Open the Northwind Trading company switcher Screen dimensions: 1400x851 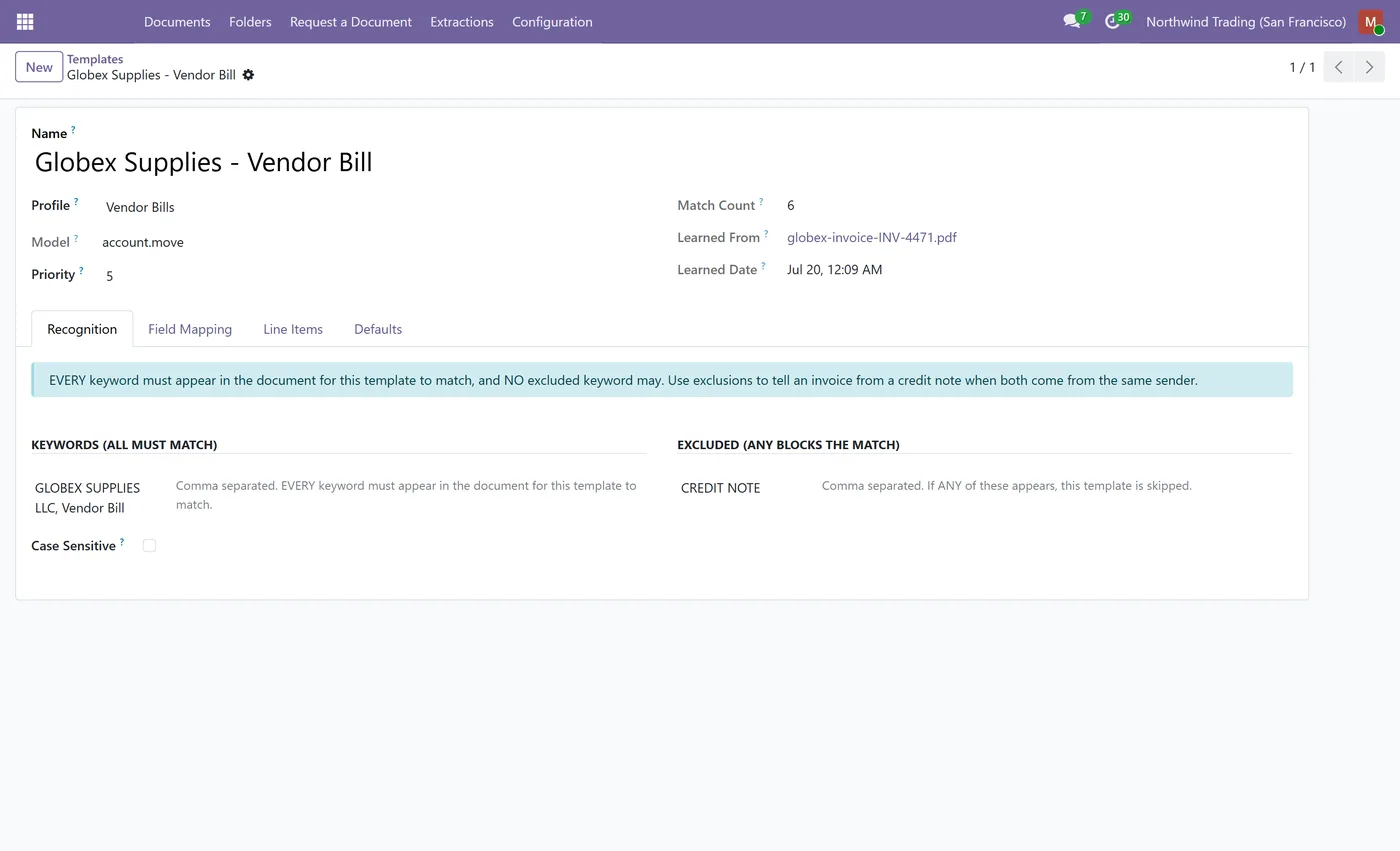pos(1246,21)
